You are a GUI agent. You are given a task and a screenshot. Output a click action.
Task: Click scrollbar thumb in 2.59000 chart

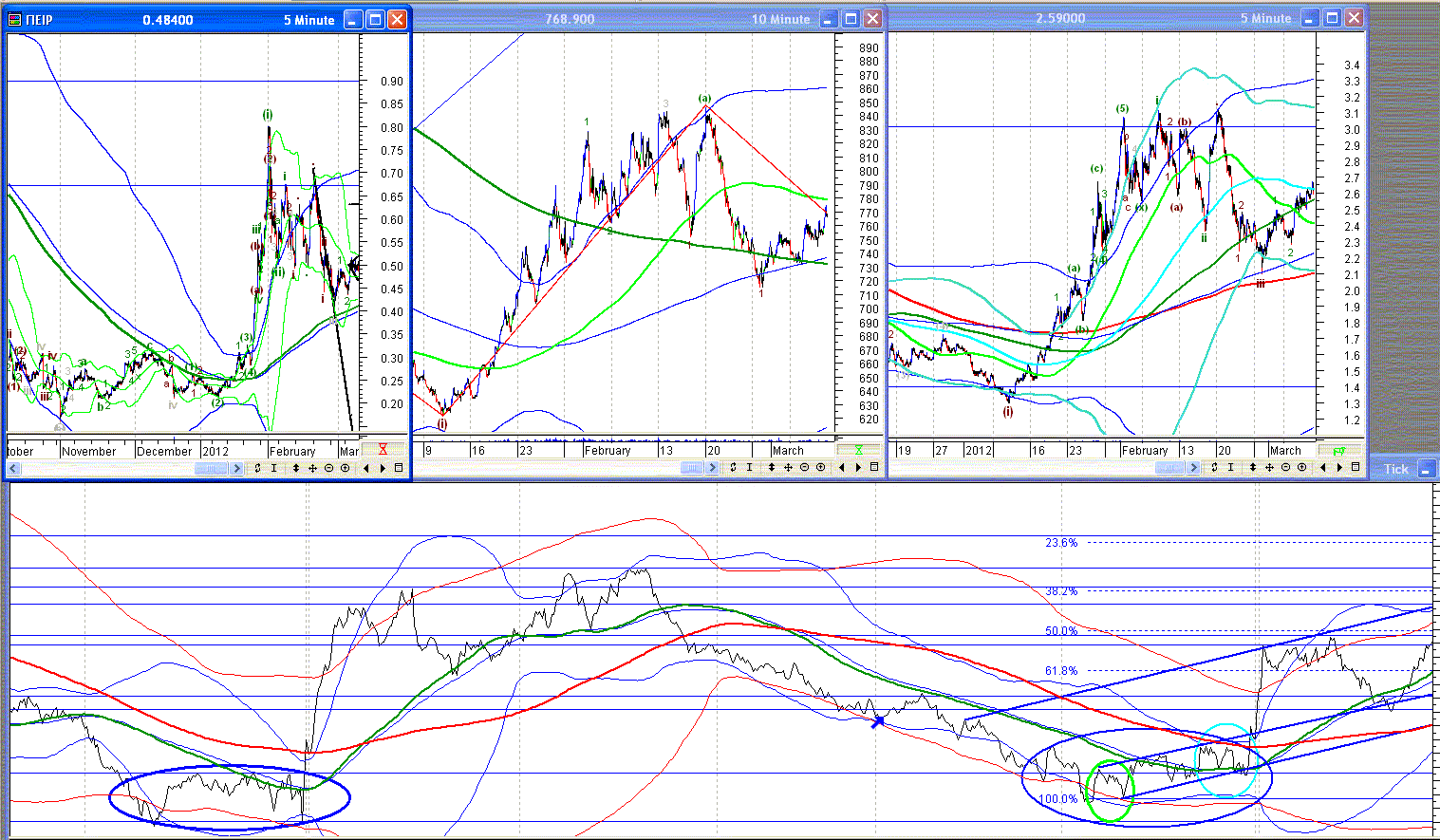pos(1169,467)
